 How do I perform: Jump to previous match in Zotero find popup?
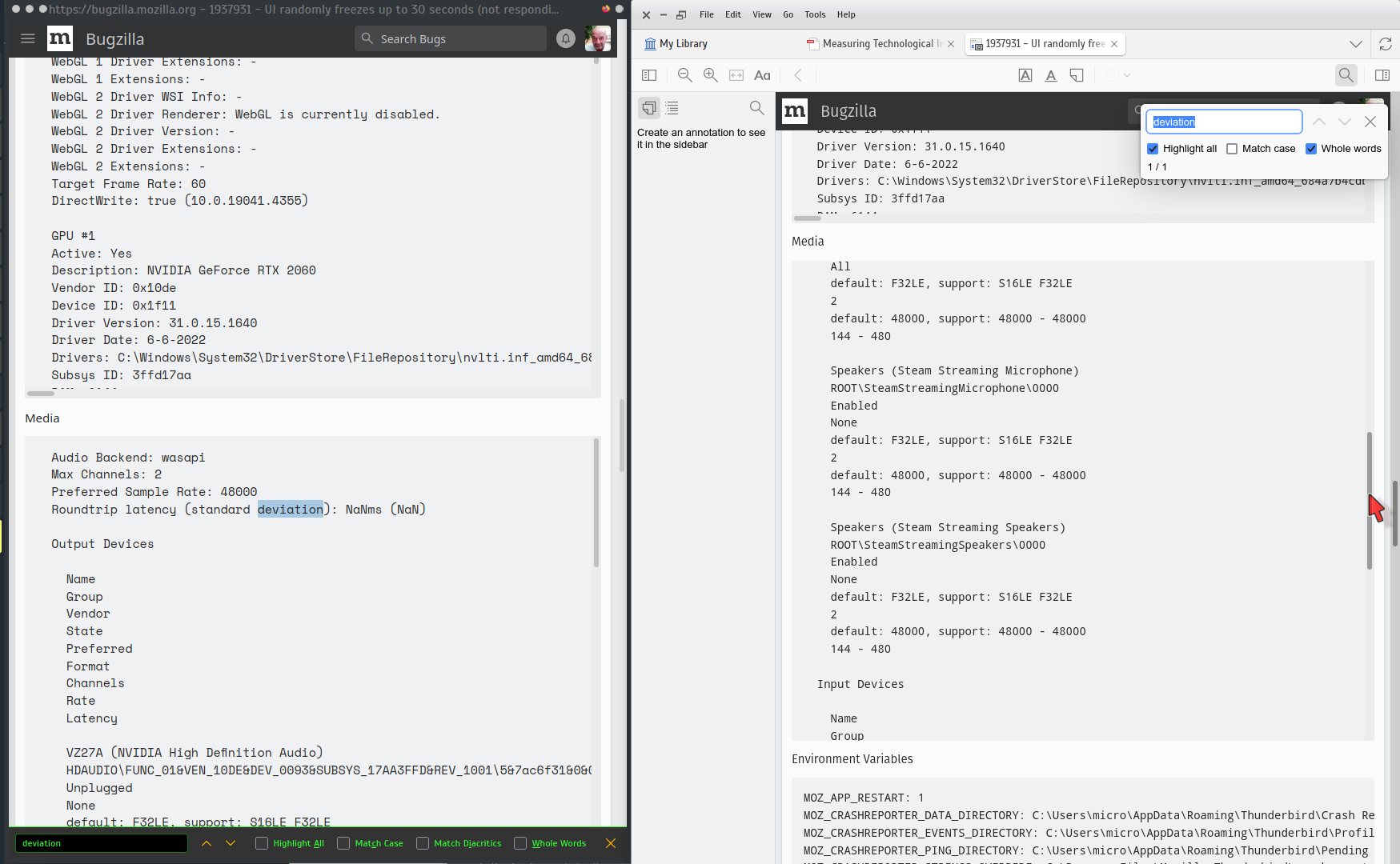tap(1319, 122)
